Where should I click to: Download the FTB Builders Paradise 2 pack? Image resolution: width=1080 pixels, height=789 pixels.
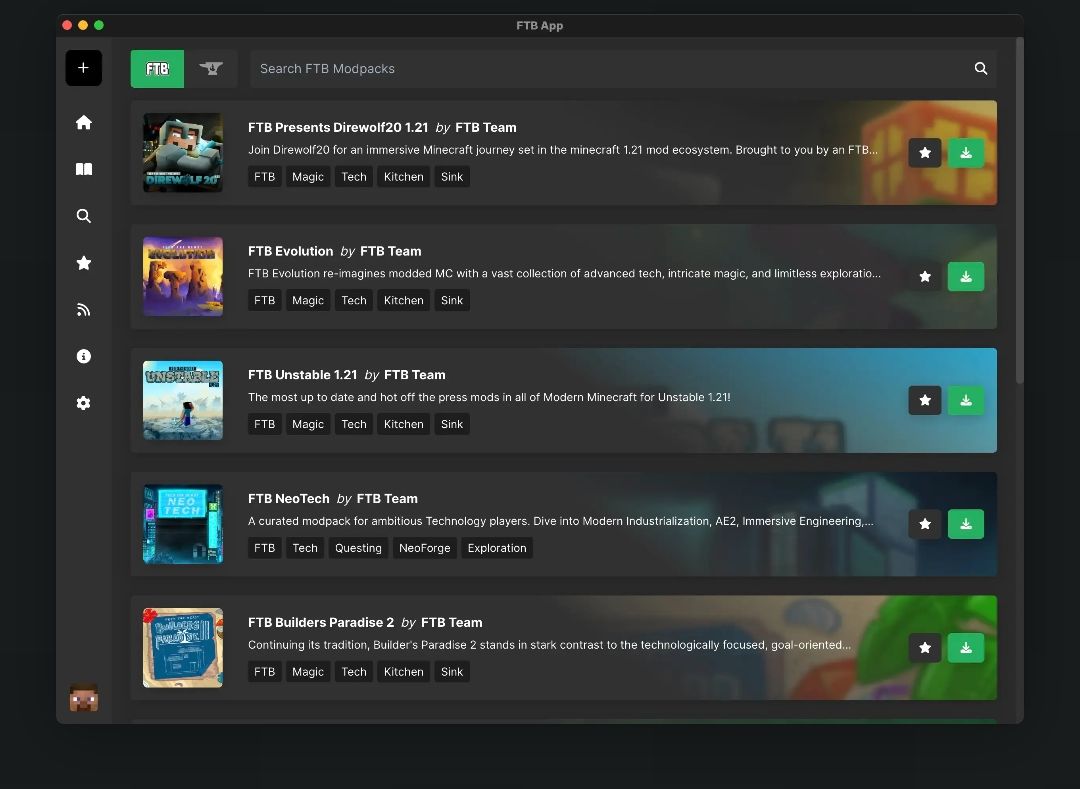click(966, 648)
